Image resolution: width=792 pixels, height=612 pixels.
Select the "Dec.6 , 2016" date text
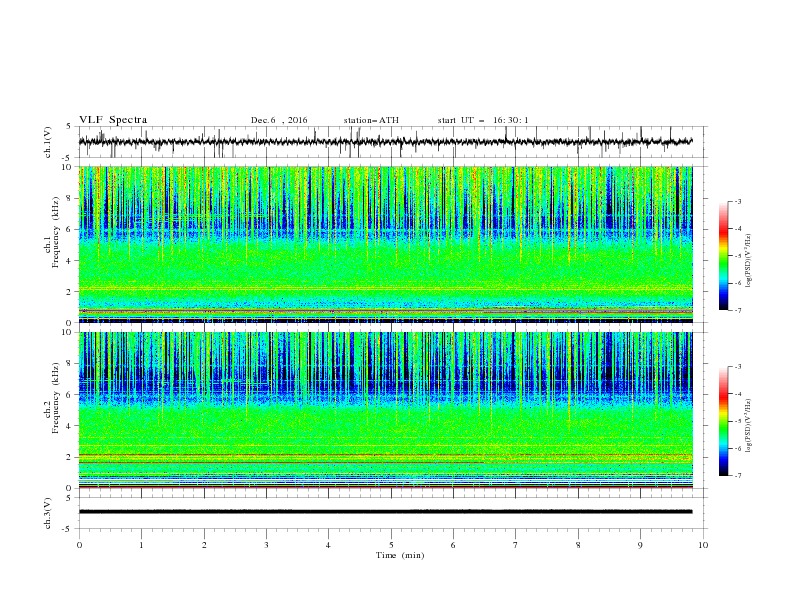click(x=279, y=120)
